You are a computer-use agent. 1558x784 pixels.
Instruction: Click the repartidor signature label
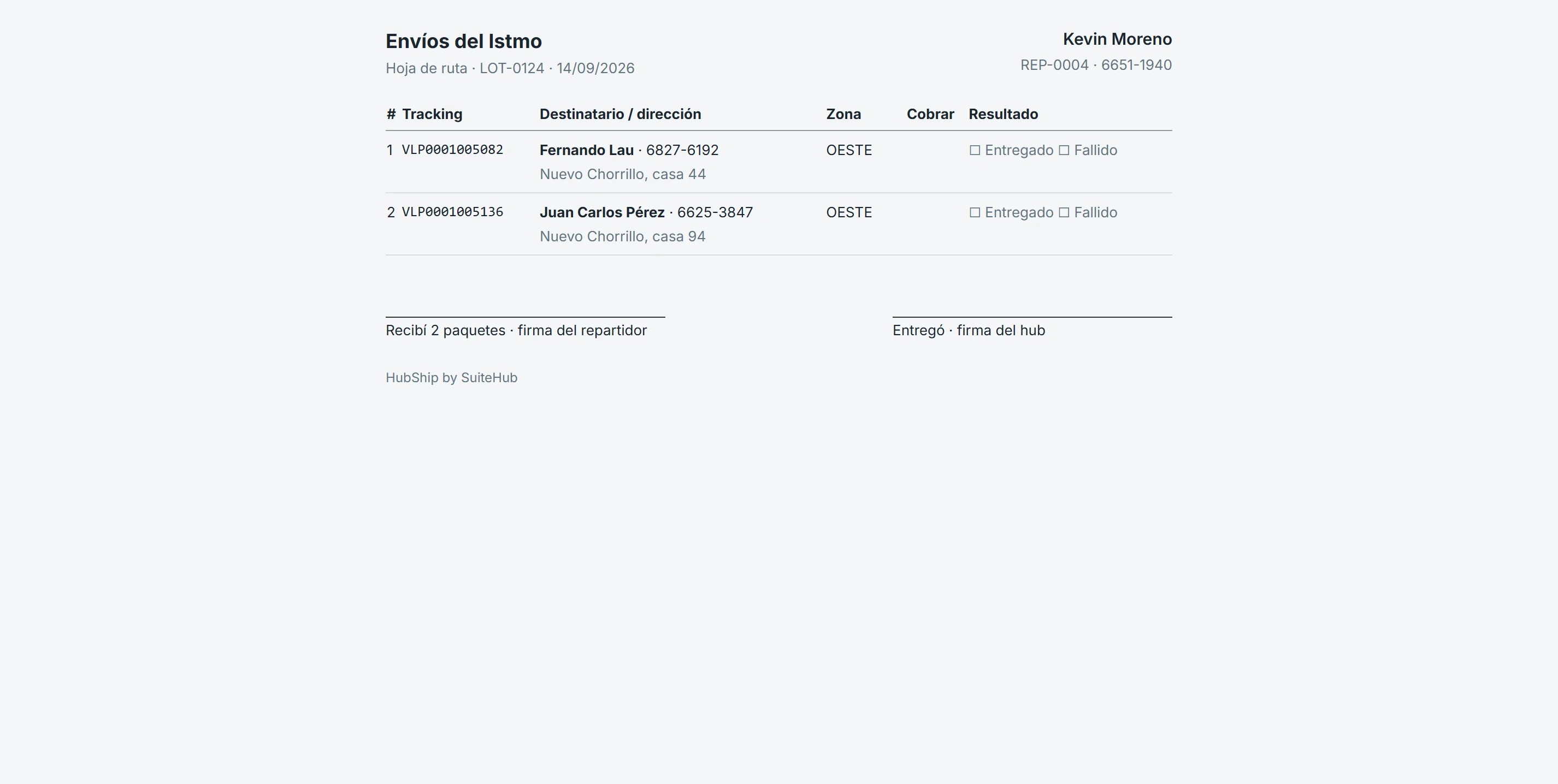[x=516, y=331]
